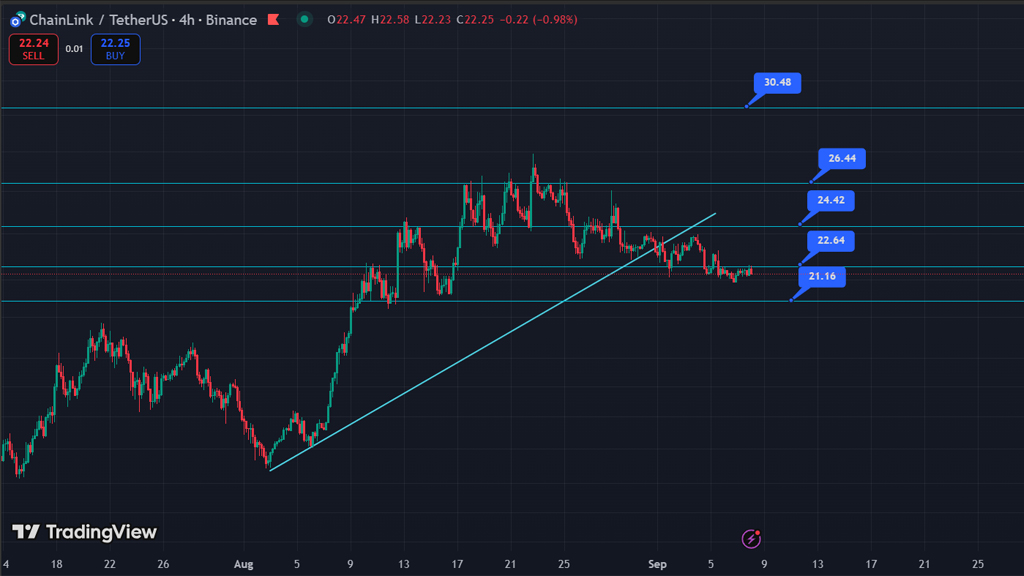This screenshot has width=1024, height=576.
Task: Click the 0.01 spread value
Action: pos(74,49)
